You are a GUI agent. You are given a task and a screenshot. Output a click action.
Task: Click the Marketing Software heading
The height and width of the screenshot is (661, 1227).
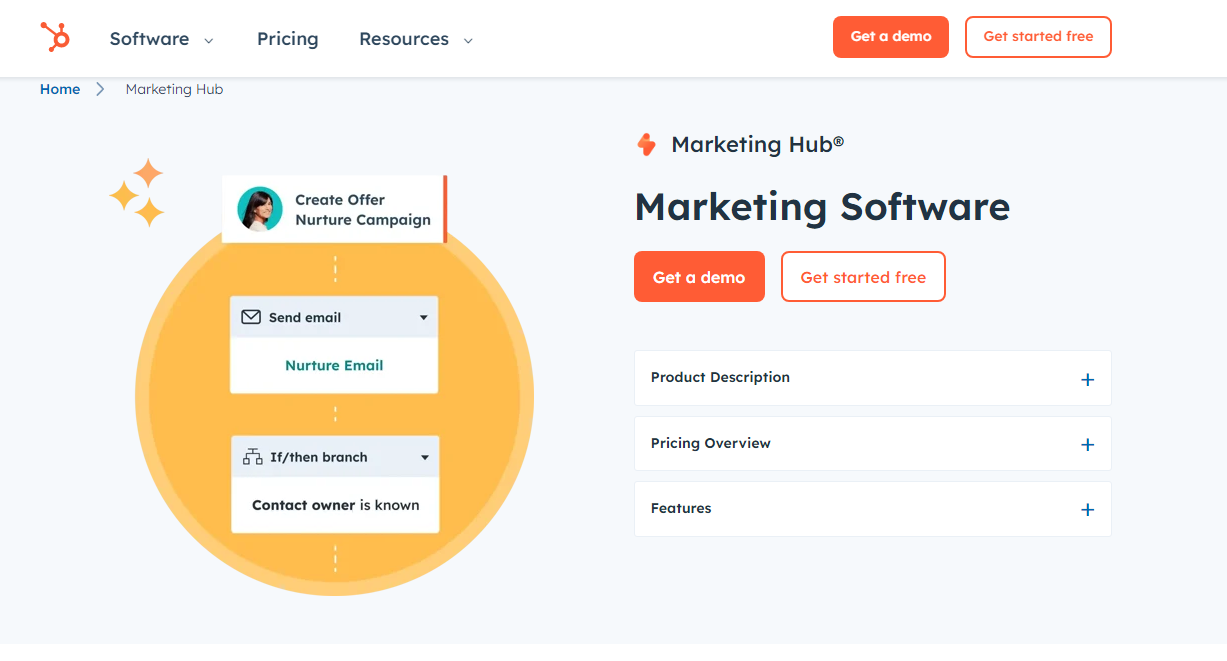(822, 207)
